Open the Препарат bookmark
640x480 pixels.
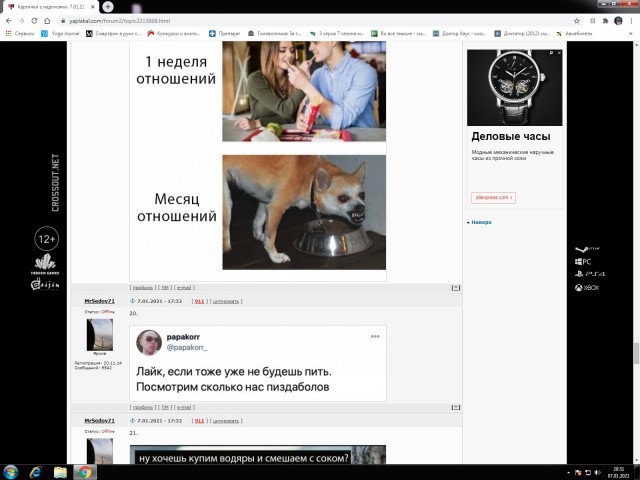coord(224,33)
